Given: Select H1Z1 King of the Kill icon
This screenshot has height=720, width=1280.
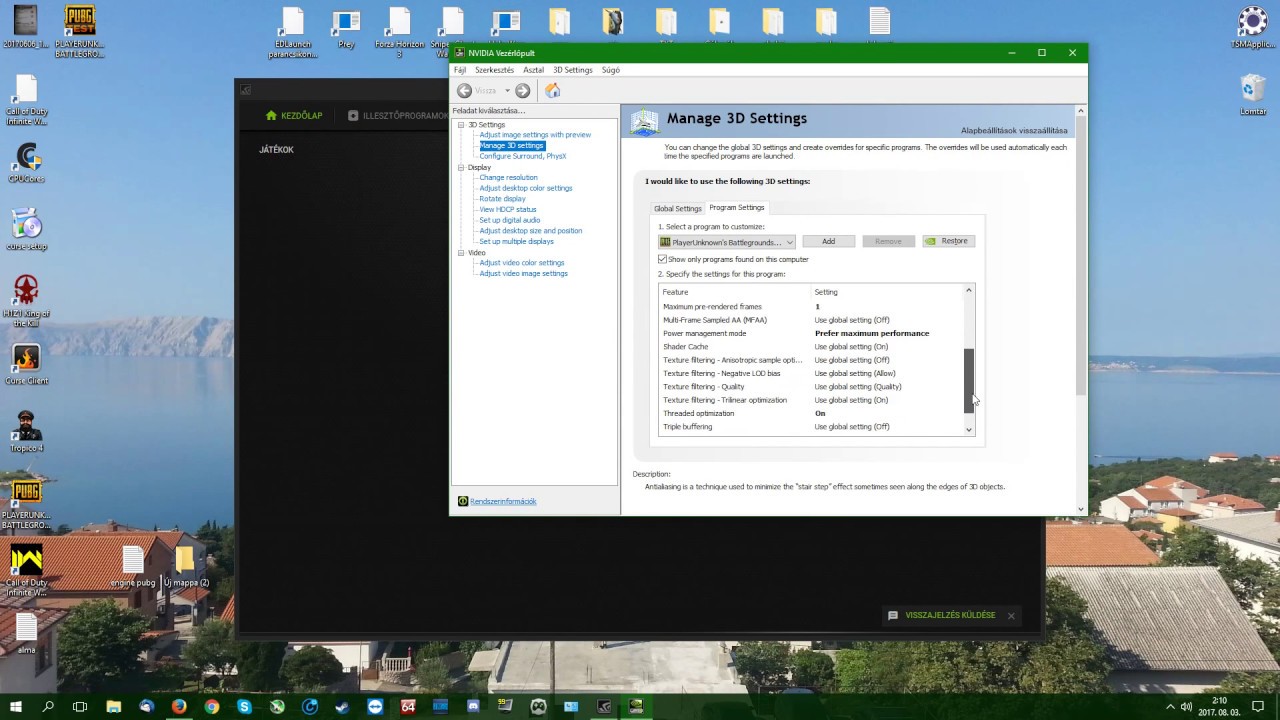Looking at the screenshot, I should [x=27, y=301].
